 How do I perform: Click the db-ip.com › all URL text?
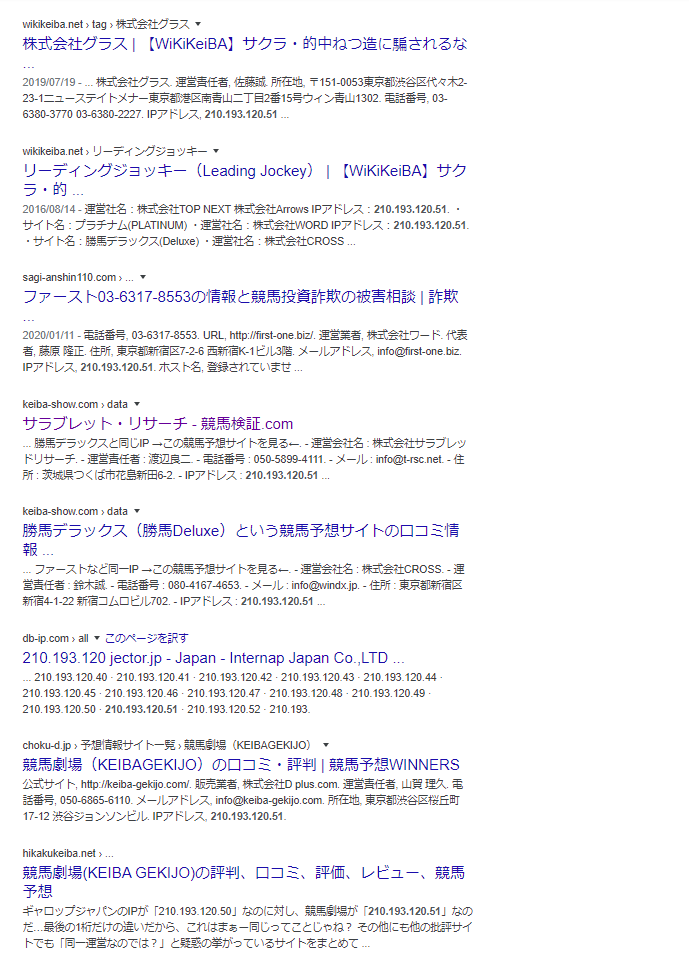[x=55, y=638]
